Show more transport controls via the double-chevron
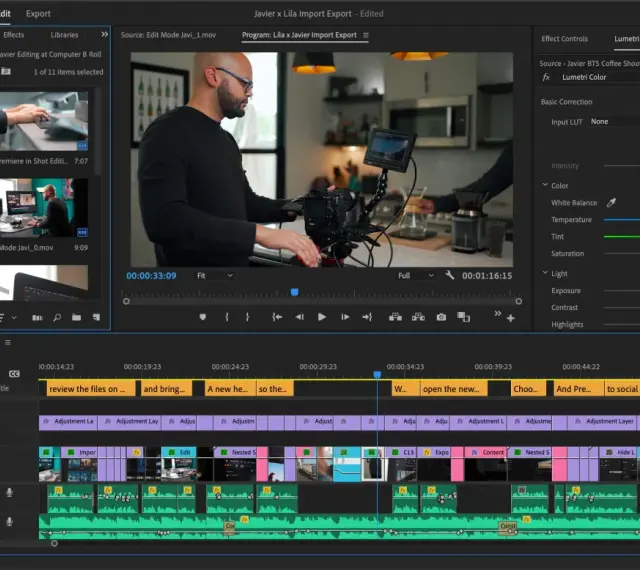The height and width of the screenshot is (570, 640). 498,314
